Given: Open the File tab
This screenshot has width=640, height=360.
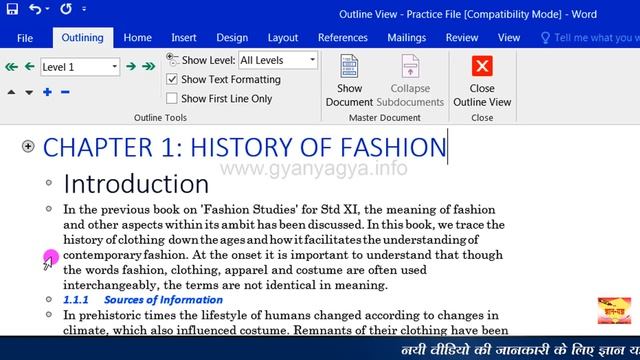Looking at the screenshot, I should pos(25,38).
